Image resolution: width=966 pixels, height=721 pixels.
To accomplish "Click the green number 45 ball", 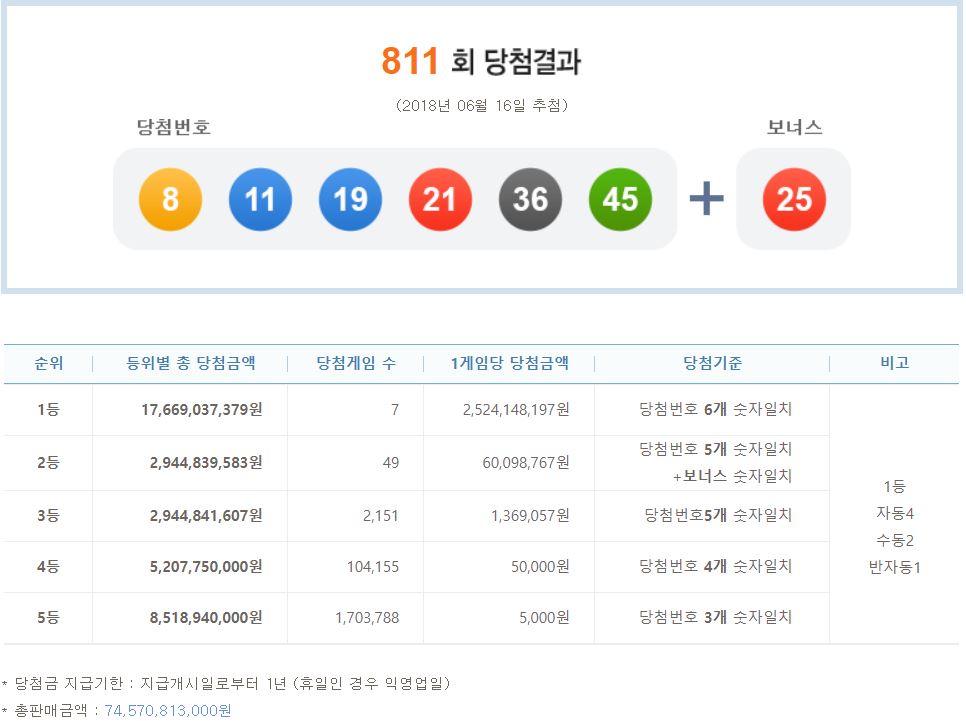I will pos(620,199).
